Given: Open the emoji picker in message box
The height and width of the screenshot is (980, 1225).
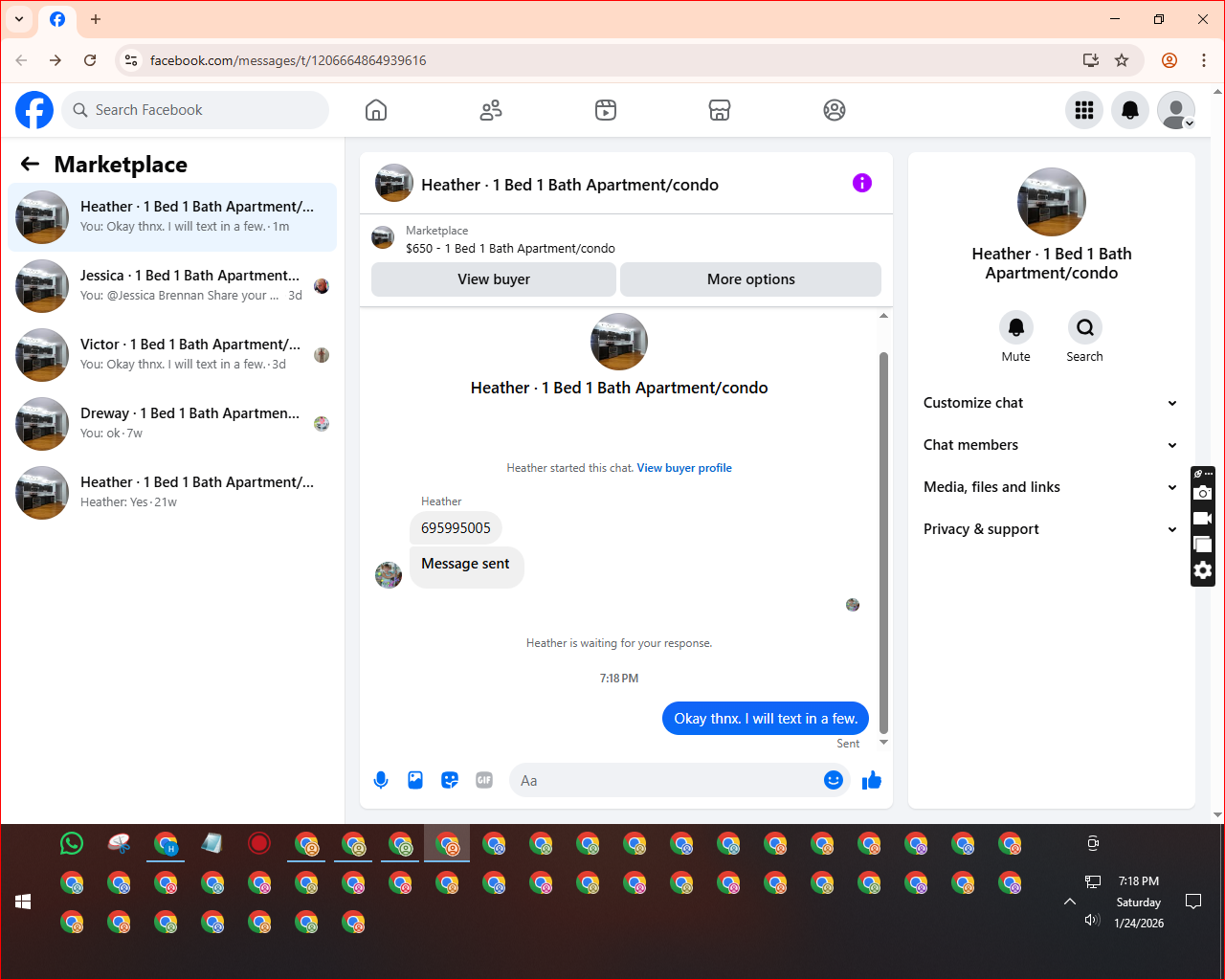Looking at the screenshot, I should 834,780.
